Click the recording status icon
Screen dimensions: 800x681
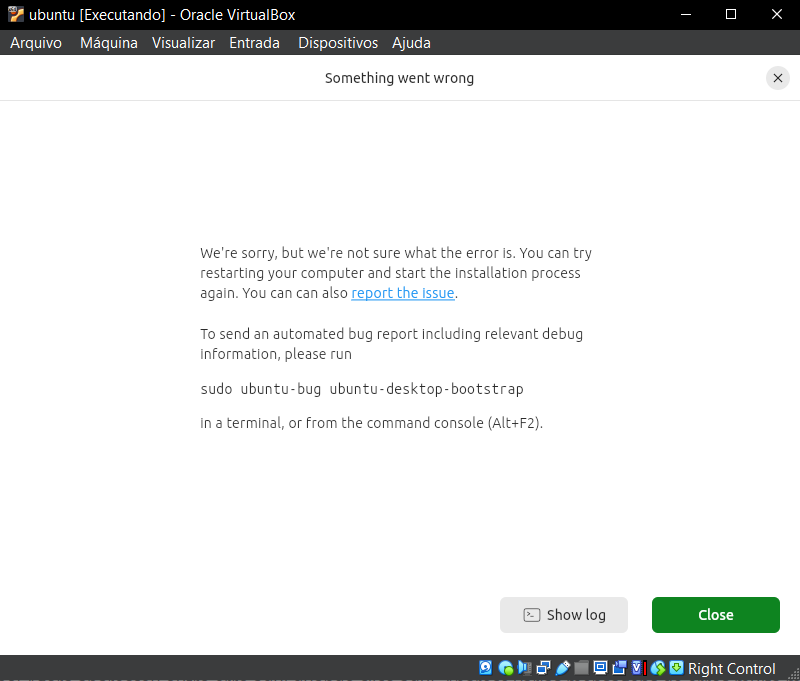[x=619, y=668]
